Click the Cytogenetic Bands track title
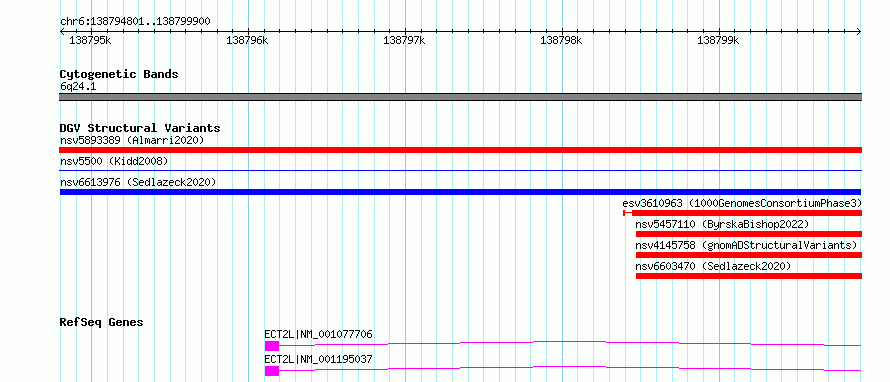 coord(119,74)
